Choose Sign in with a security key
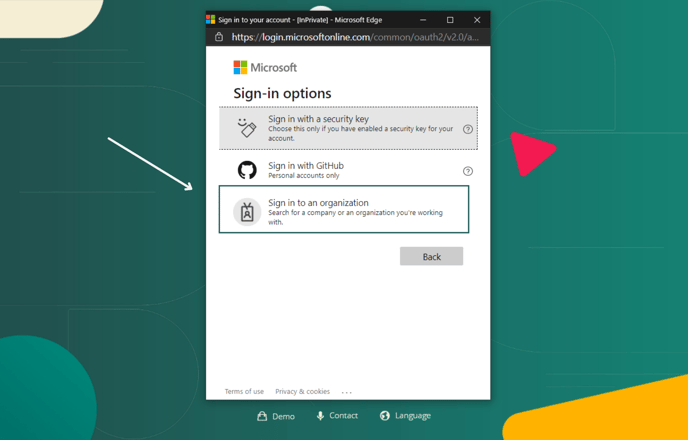 (x=348, y=128)
